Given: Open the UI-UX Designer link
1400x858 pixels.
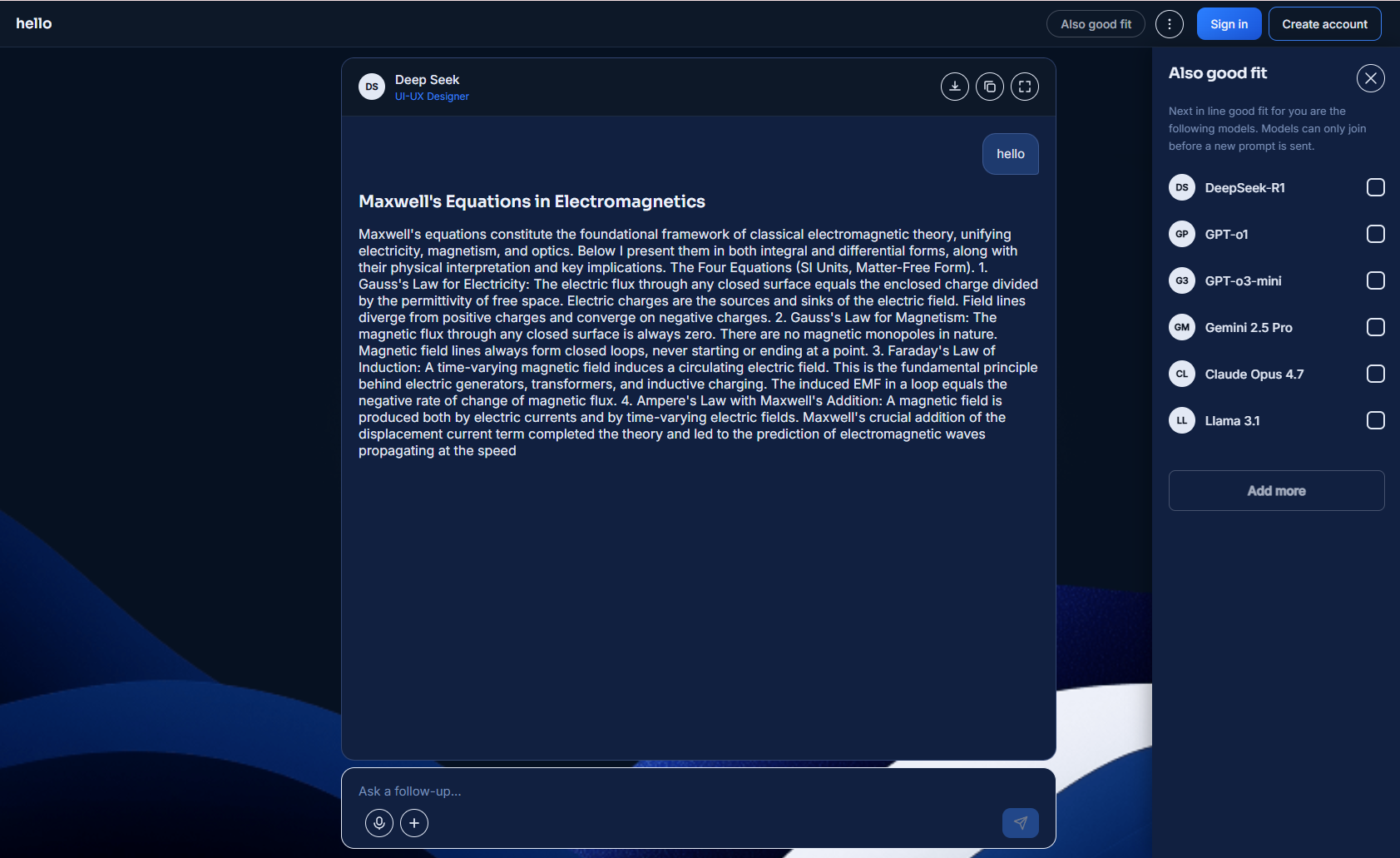Looking at the screenshot, I should pyautogui.click(x=432, y=97).
